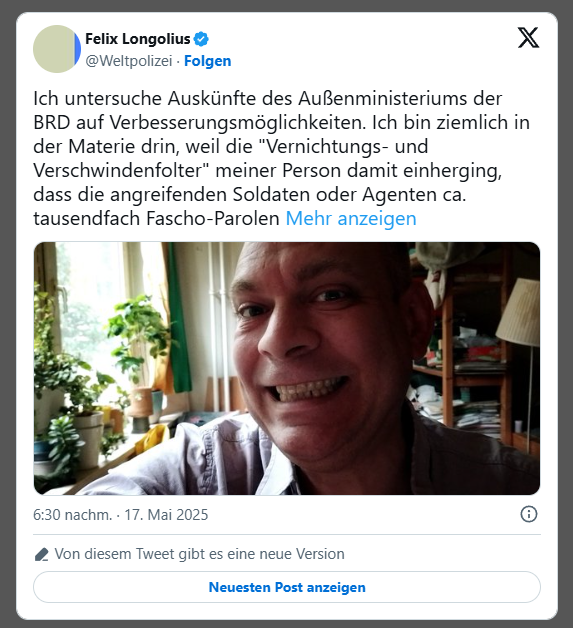This screenshot has height=628, width=573.
Task: Click the quoted phrase Vernichtungs- und Verschwindenfolter
Action: point(231,158)
